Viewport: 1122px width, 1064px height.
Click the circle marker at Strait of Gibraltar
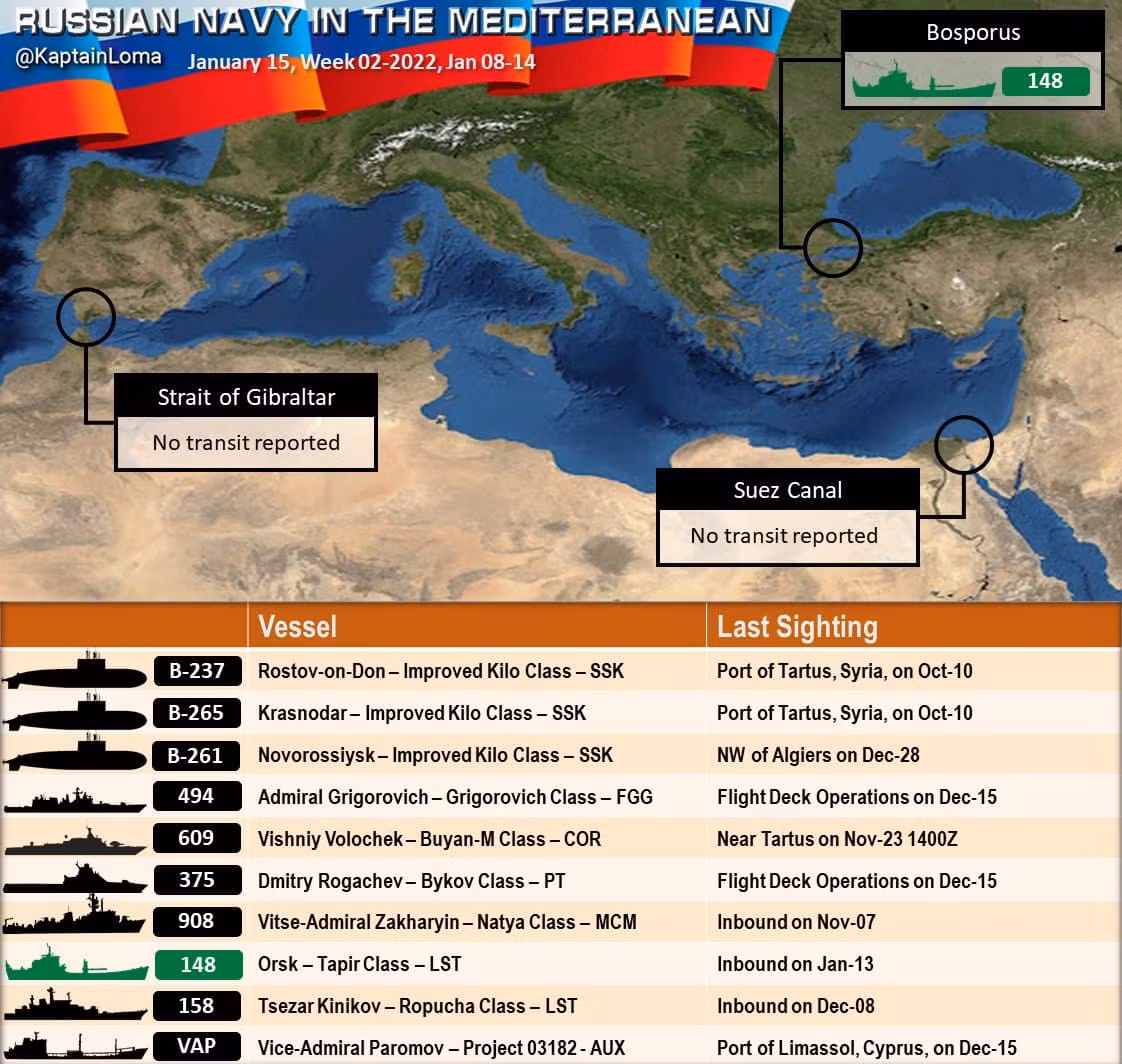pyautogui.click(x=86, y=317)
